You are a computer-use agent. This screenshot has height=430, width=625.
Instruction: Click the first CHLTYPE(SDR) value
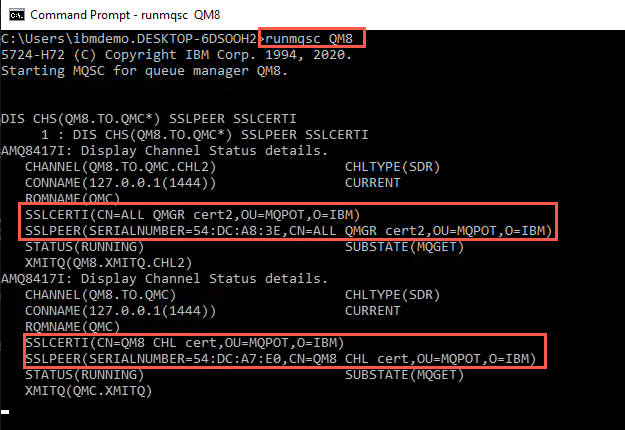(x=392, y=167)
